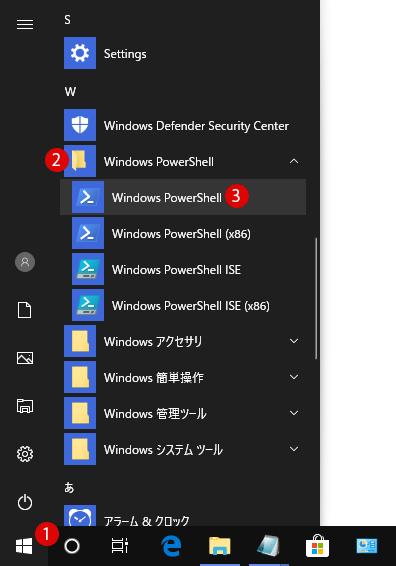
Task: Expand the Windows 管理ツール chevron
Action: (294, 413)
